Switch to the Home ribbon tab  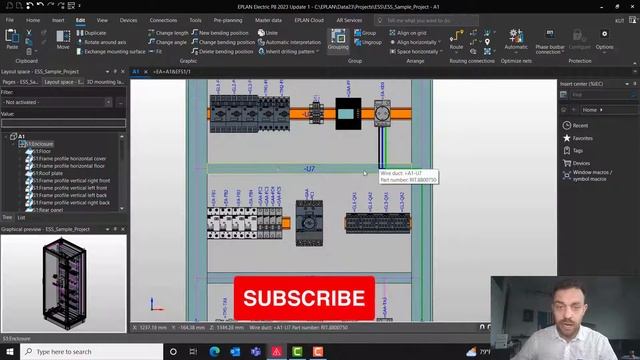(x=33, y=20)
